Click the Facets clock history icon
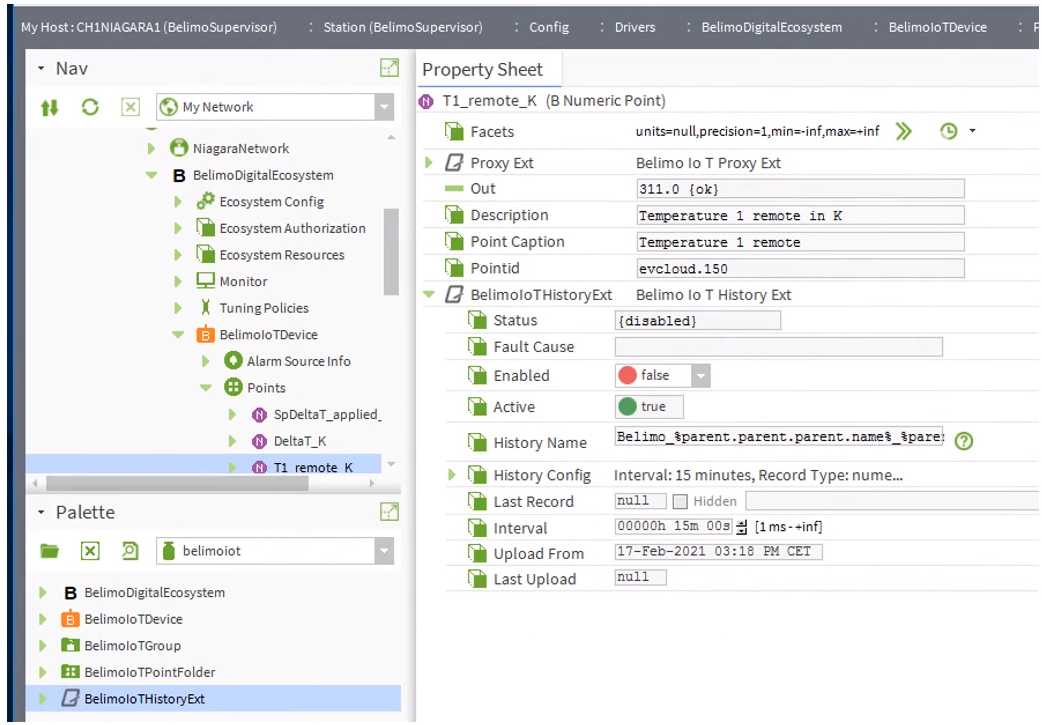This screenshot has height=725, width=1042. [948, 132]
